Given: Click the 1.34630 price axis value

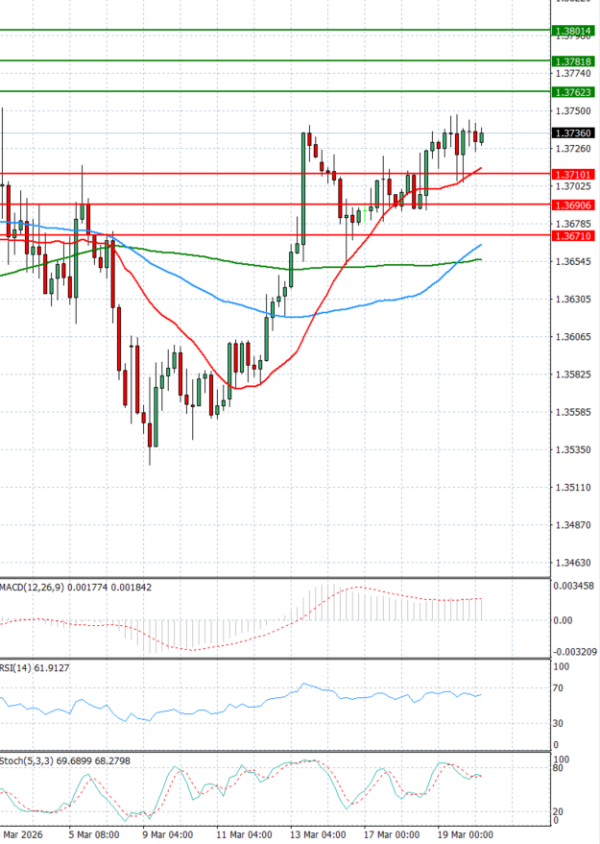Looking at the screenshot, I should 569,563.
